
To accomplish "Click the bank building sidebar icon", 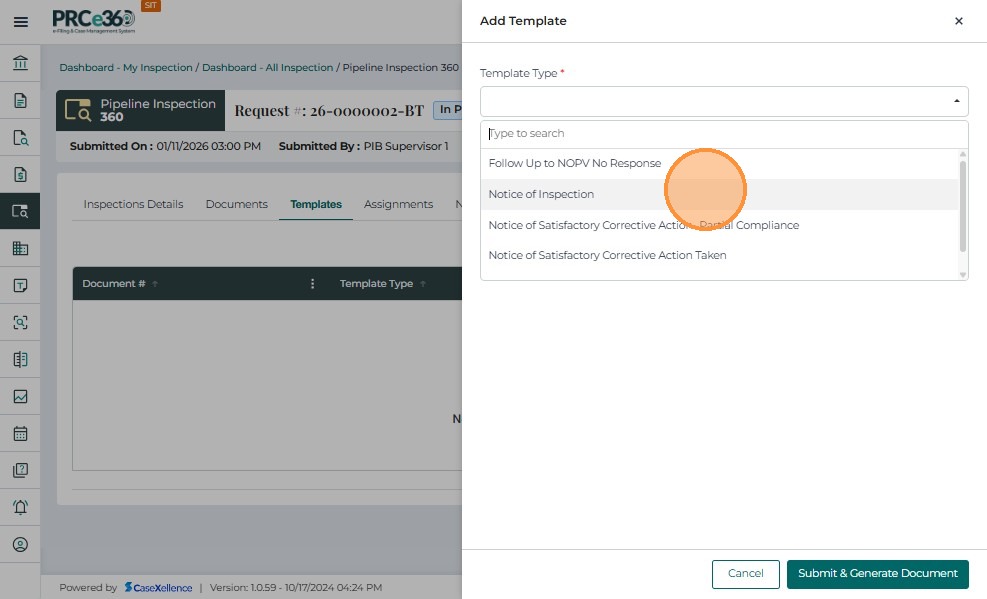I will pyautogui.click(x=20, y=63).
